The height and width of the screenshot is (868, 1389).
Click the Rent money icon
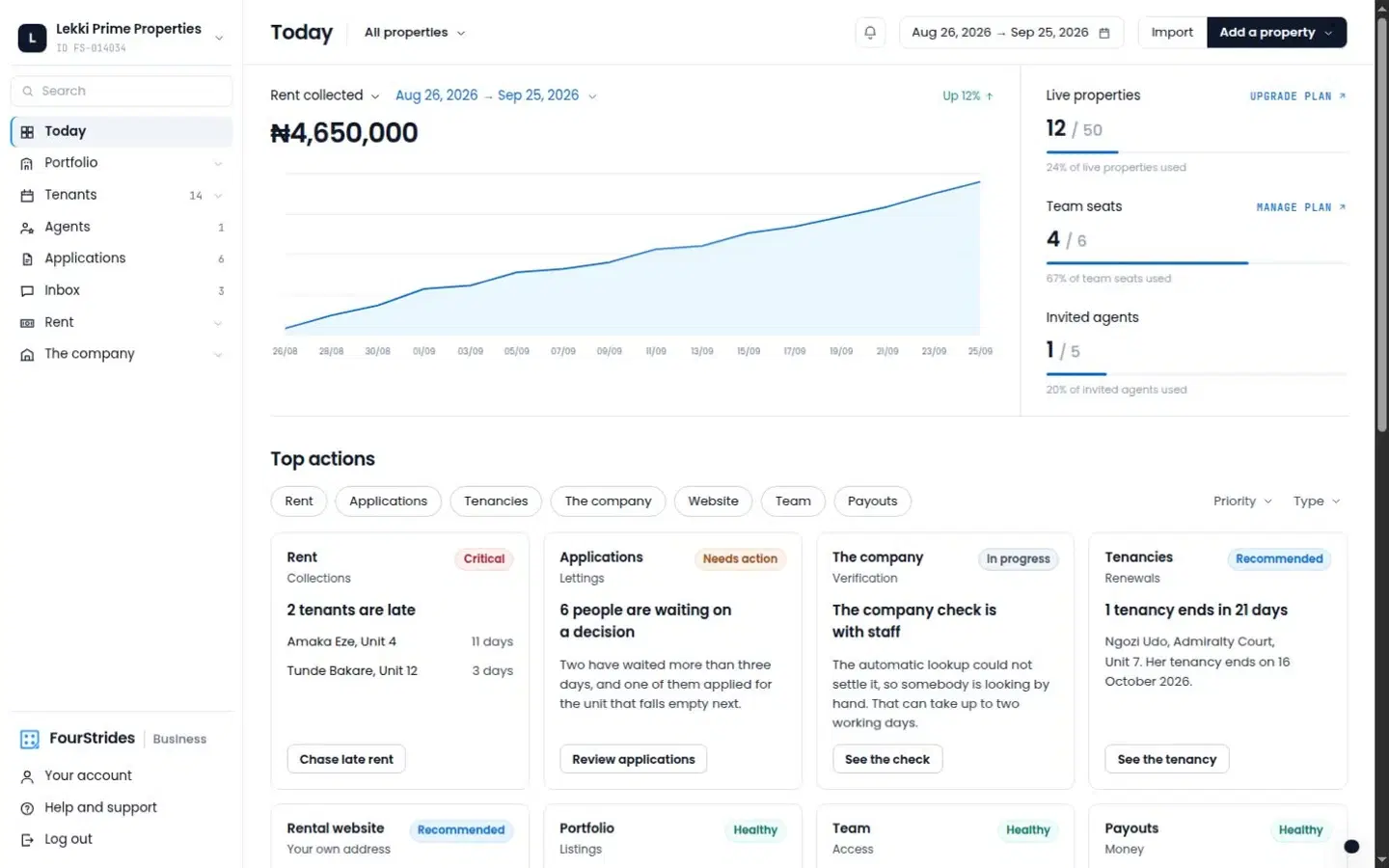coord(27,323)
